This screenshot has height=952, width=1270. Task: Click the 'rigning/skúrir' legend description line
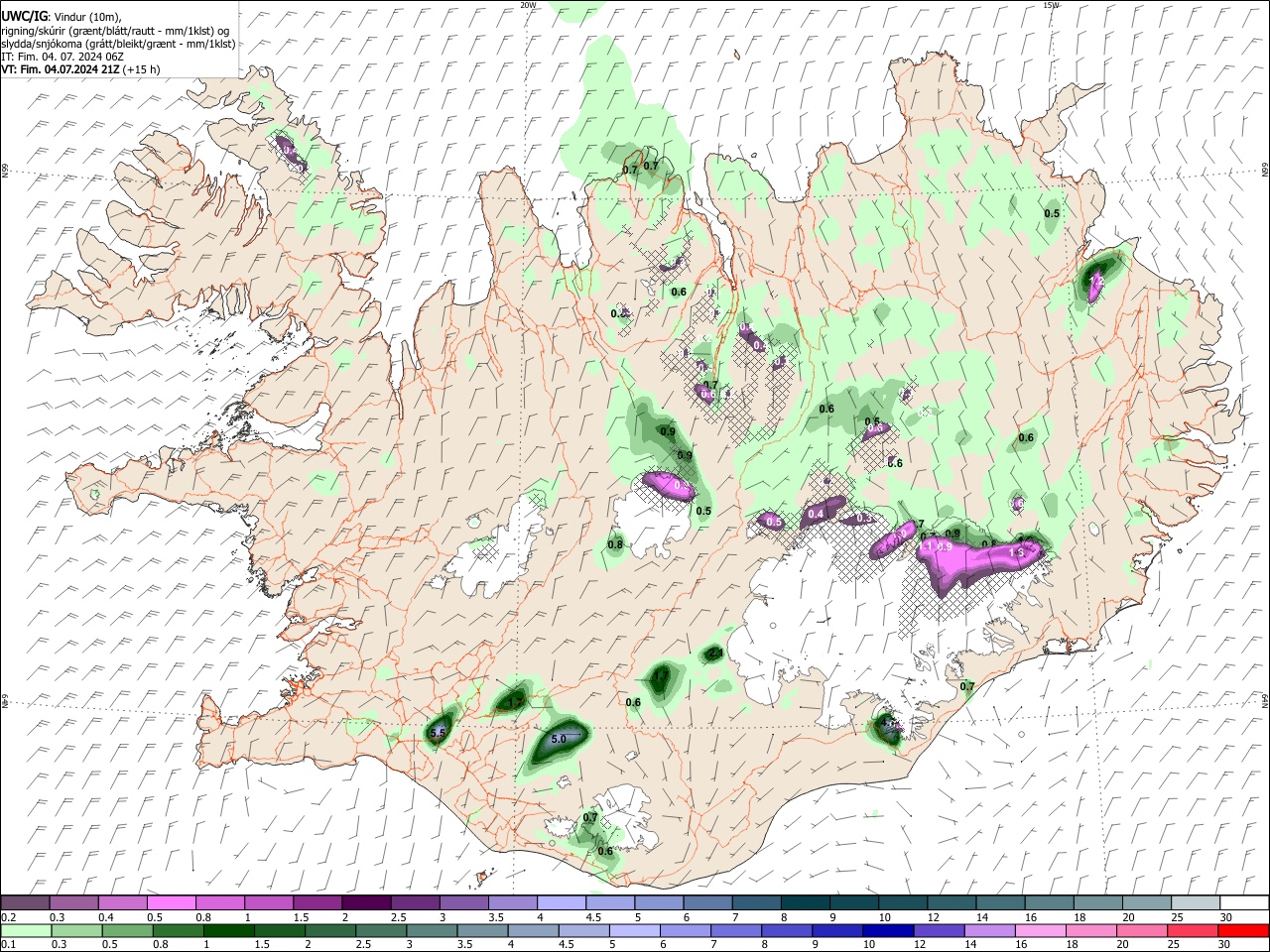pos(115,31)
